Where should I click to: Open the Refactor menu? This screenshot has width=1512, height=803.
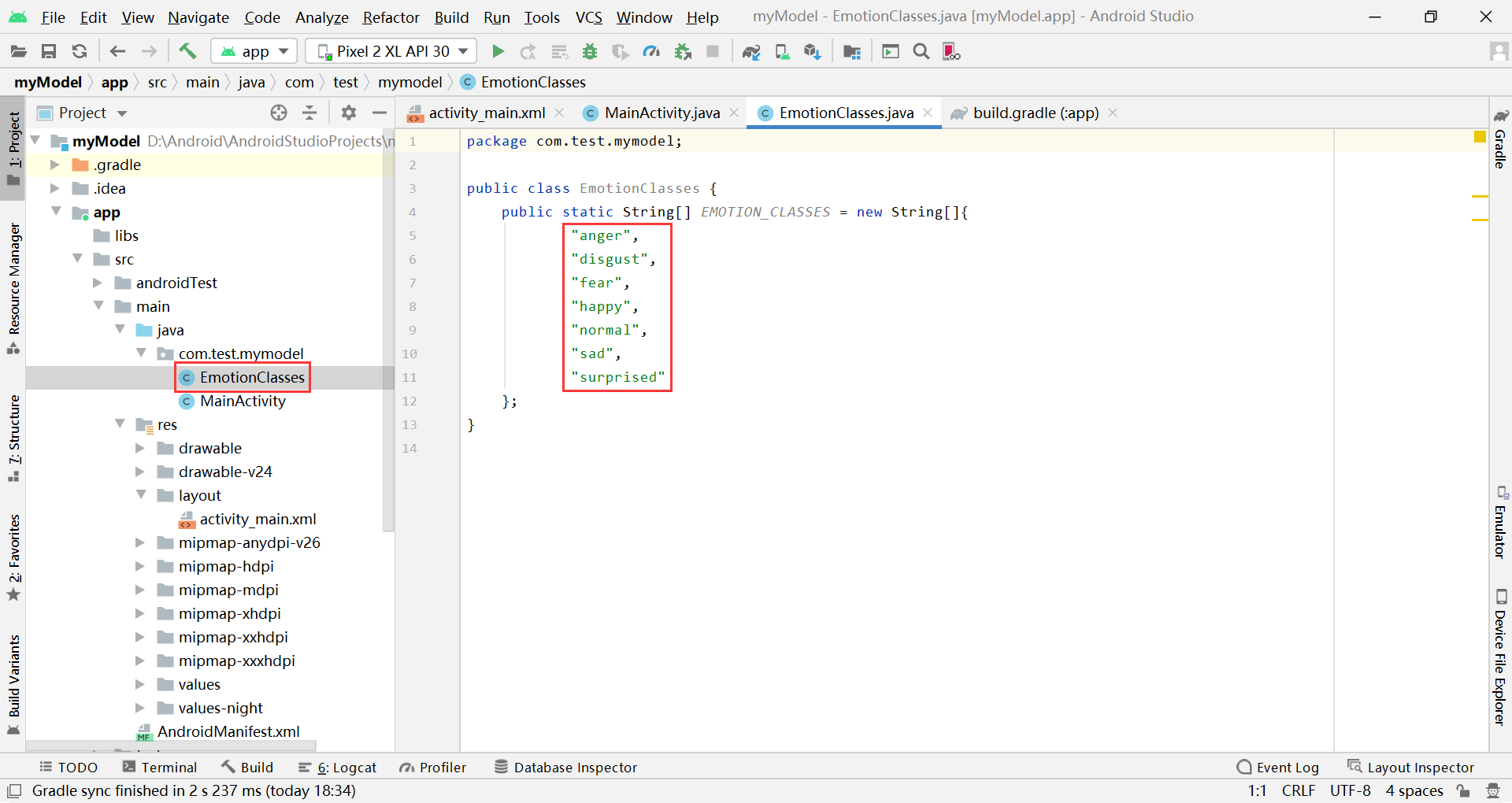[x=391, y=17]
